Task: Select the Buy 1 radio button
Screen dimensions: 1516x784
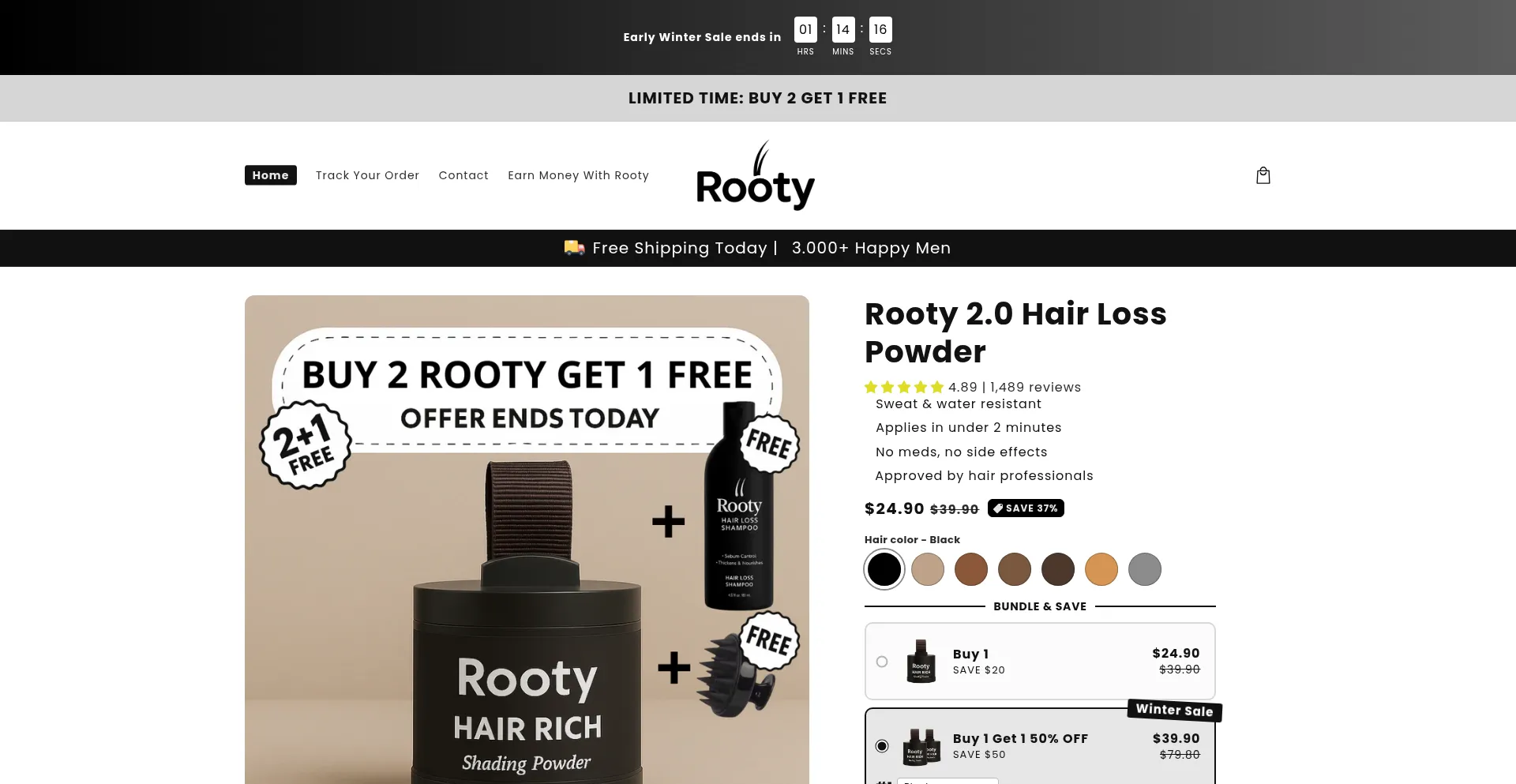Action: (x=882, y=662)
